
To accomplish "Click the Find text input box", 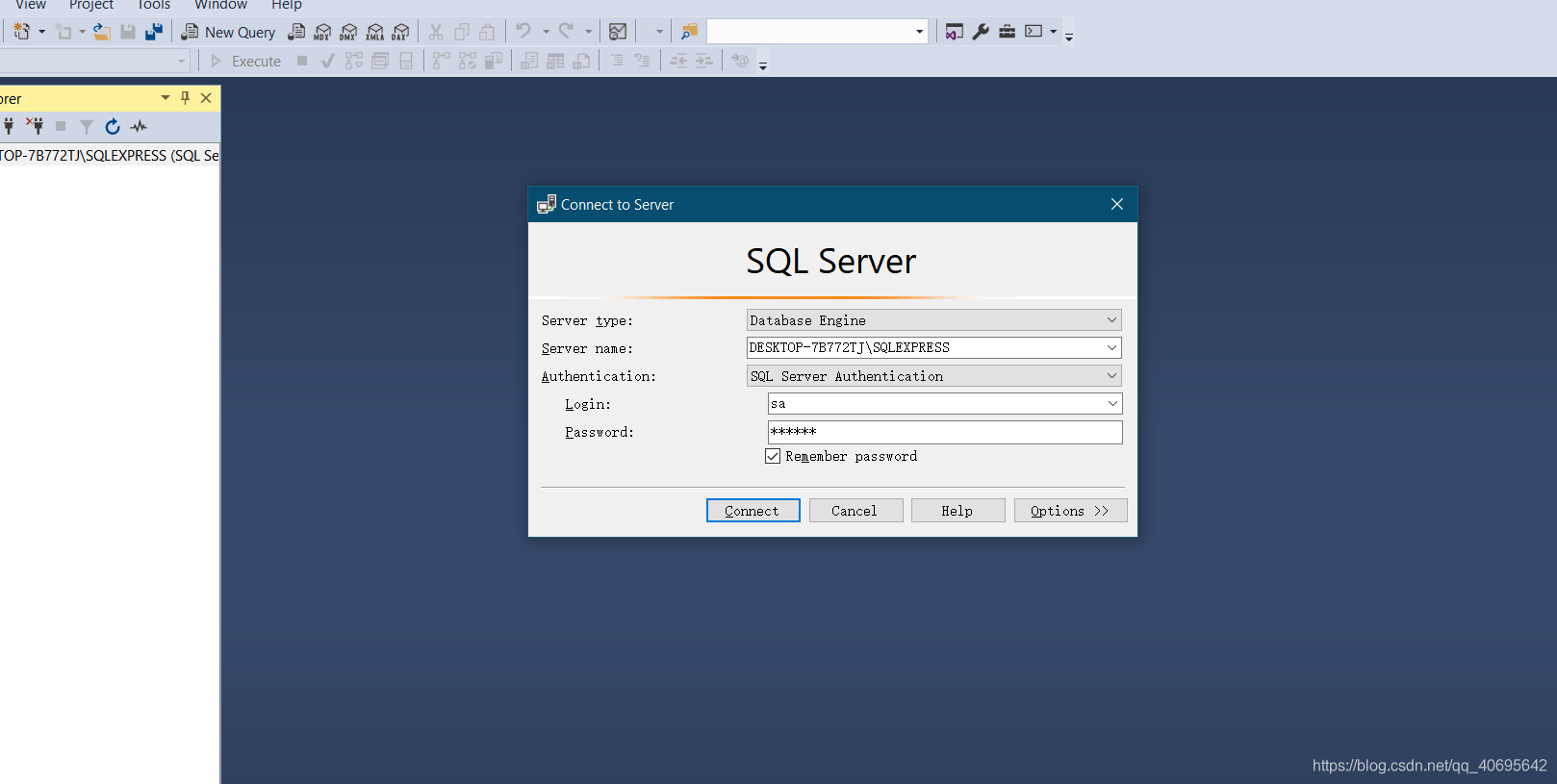I will coord(808,32).
